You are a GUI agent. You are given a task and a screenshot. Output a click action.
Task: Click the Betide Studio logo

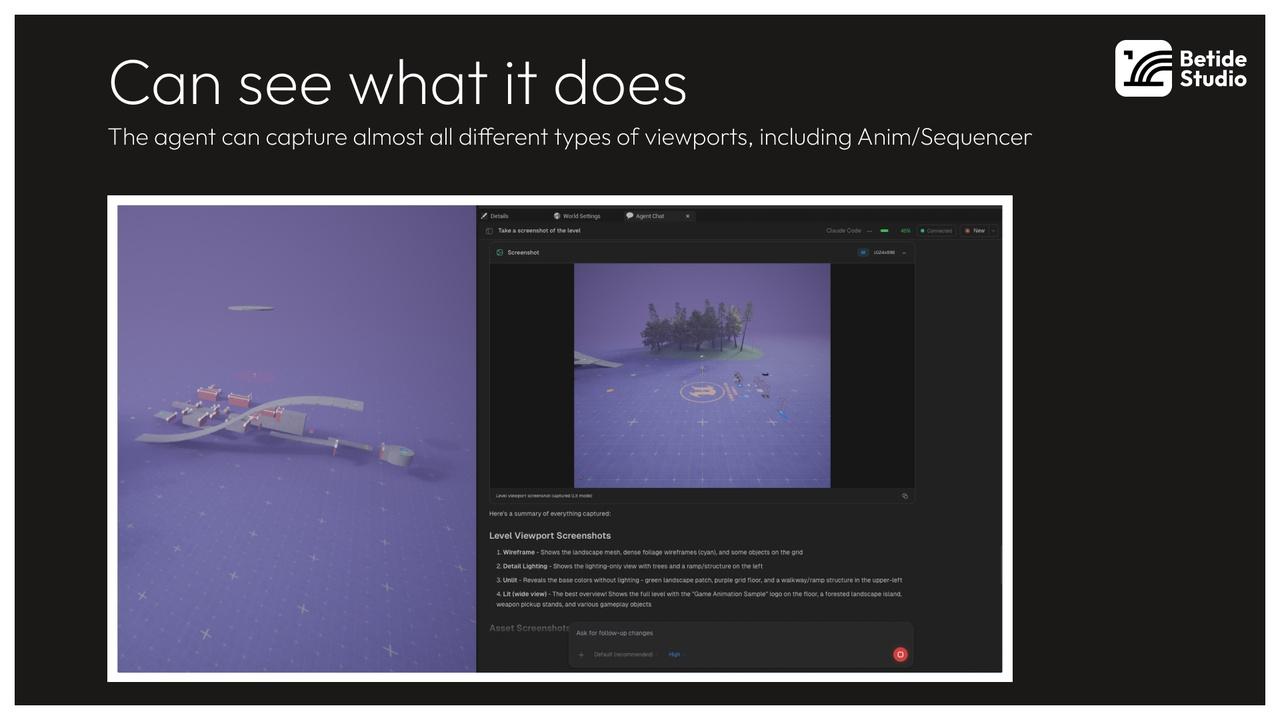(x=1181, y=68)
